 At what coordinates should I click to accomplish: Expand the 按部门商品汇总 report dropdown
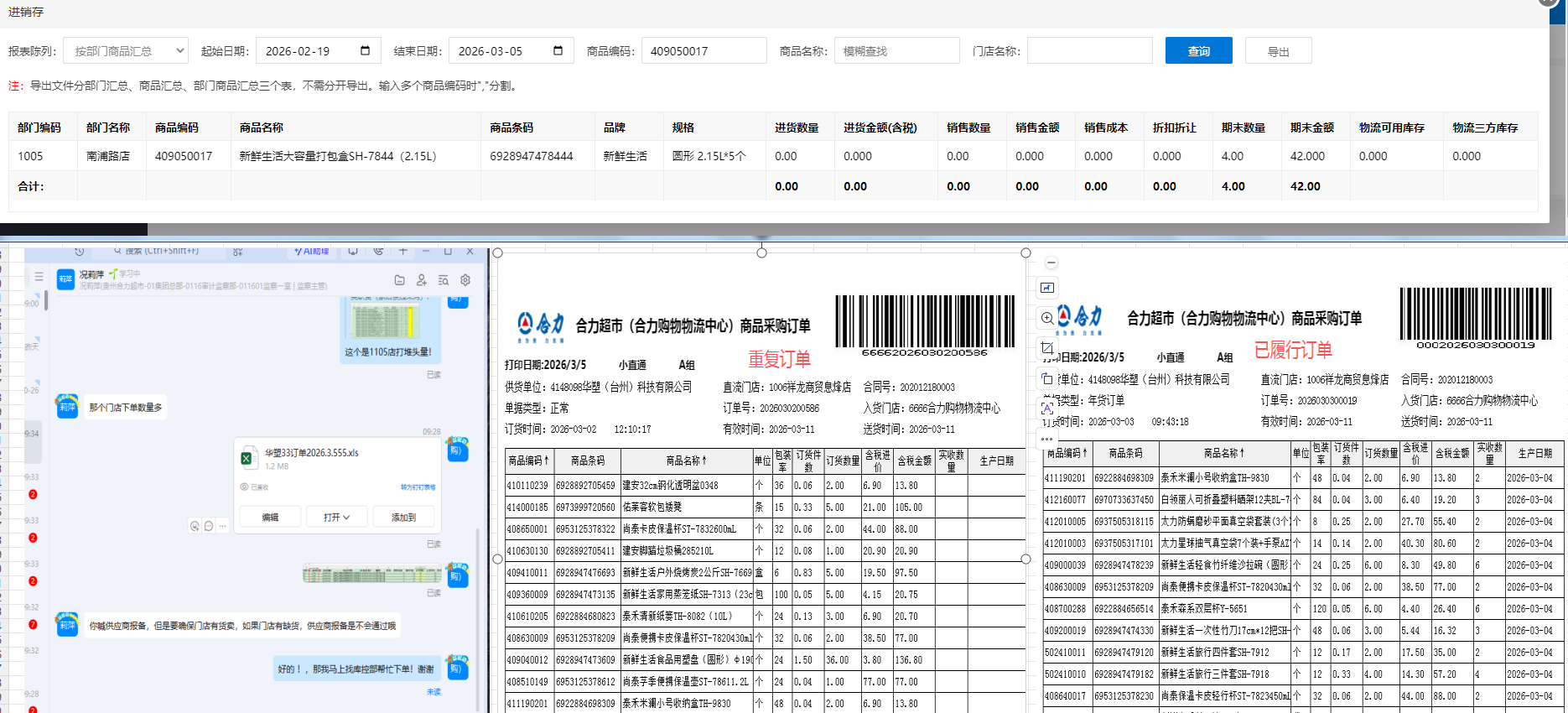[126, 51]
